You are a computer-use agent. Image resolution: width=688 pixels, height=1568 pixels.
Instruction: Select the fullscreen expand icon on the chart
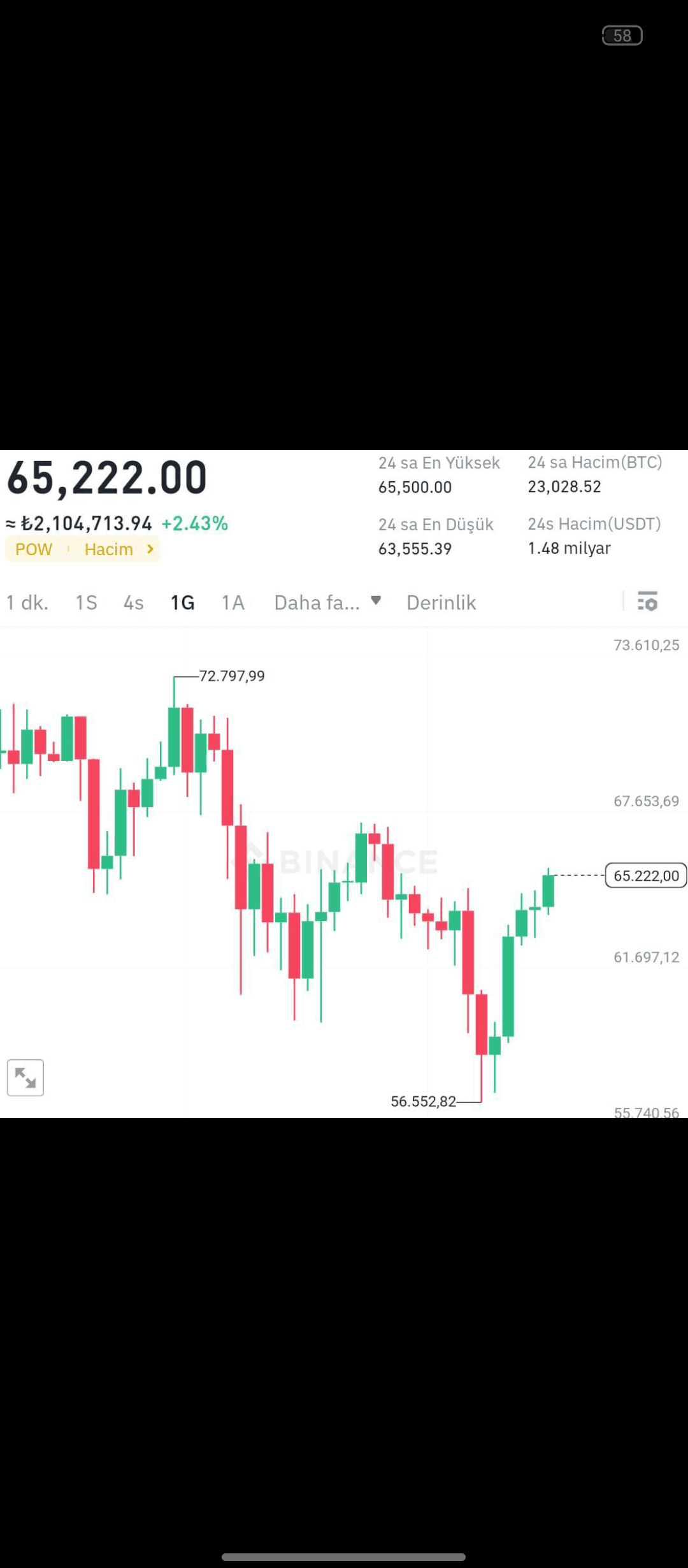click(24, 1077)
